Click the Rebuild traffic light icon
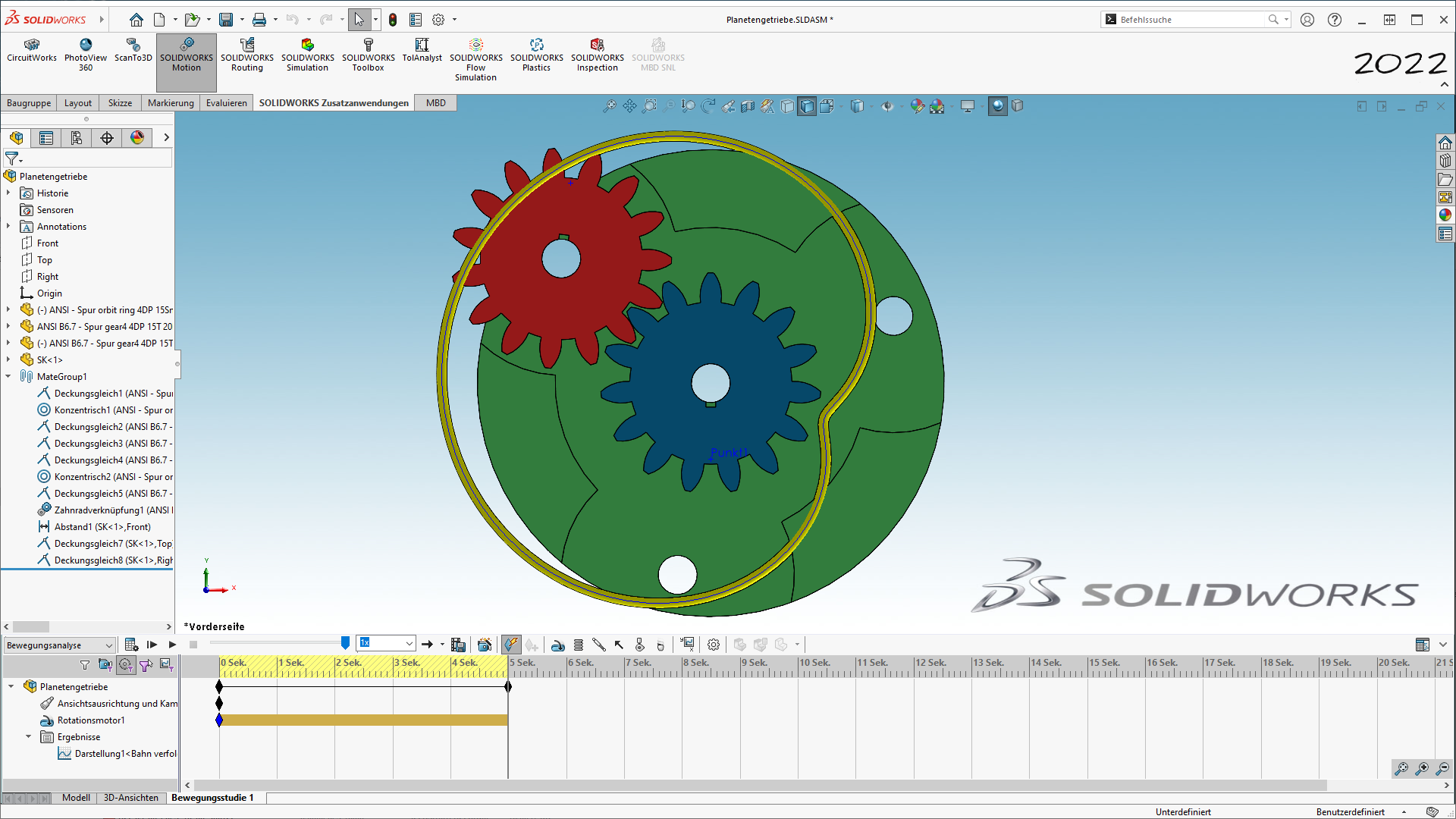Image resolution: width=1456 pixels, height=819 pixels. 393,20
